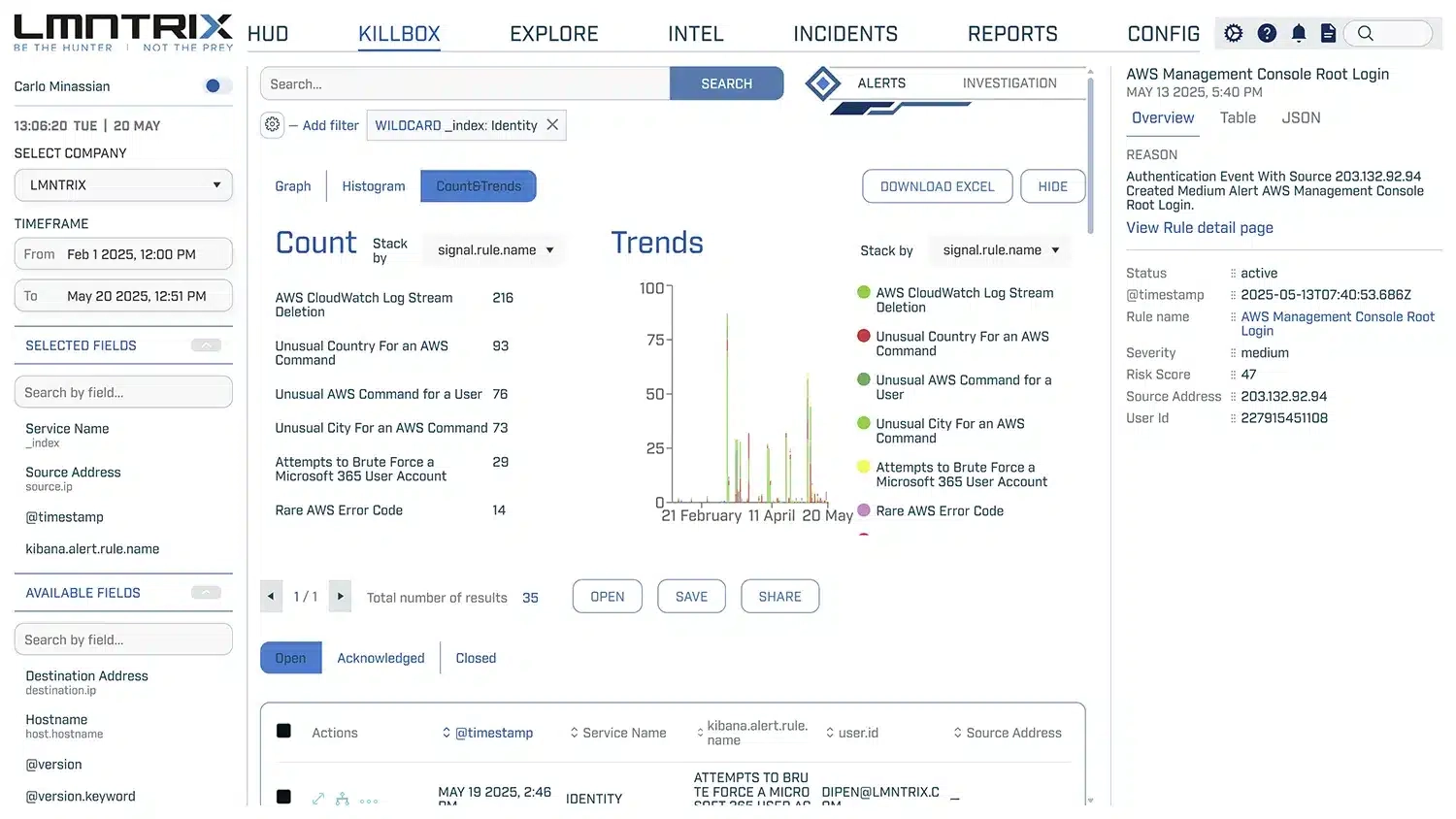The height and width of the screenshot is (819, 1456).
Task: Go to next results page arrow
Action: [340, 596]
